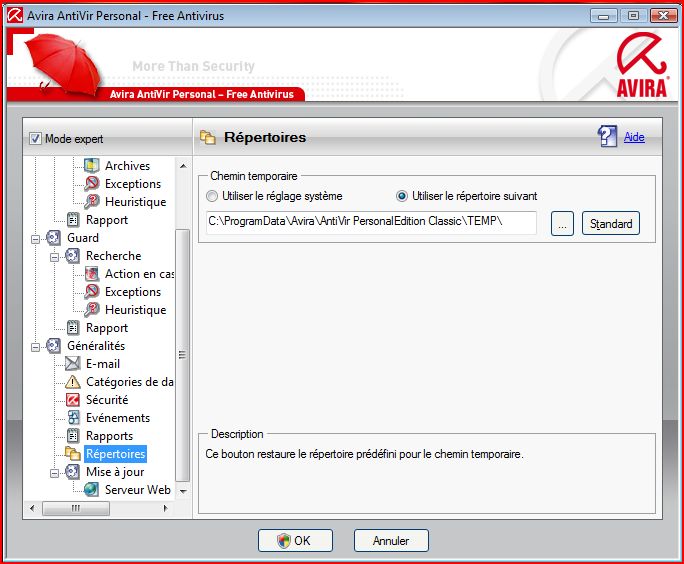Click the E-mail envelope icon
The width and height of the screenshot is (684, 564).
point(72,363)
